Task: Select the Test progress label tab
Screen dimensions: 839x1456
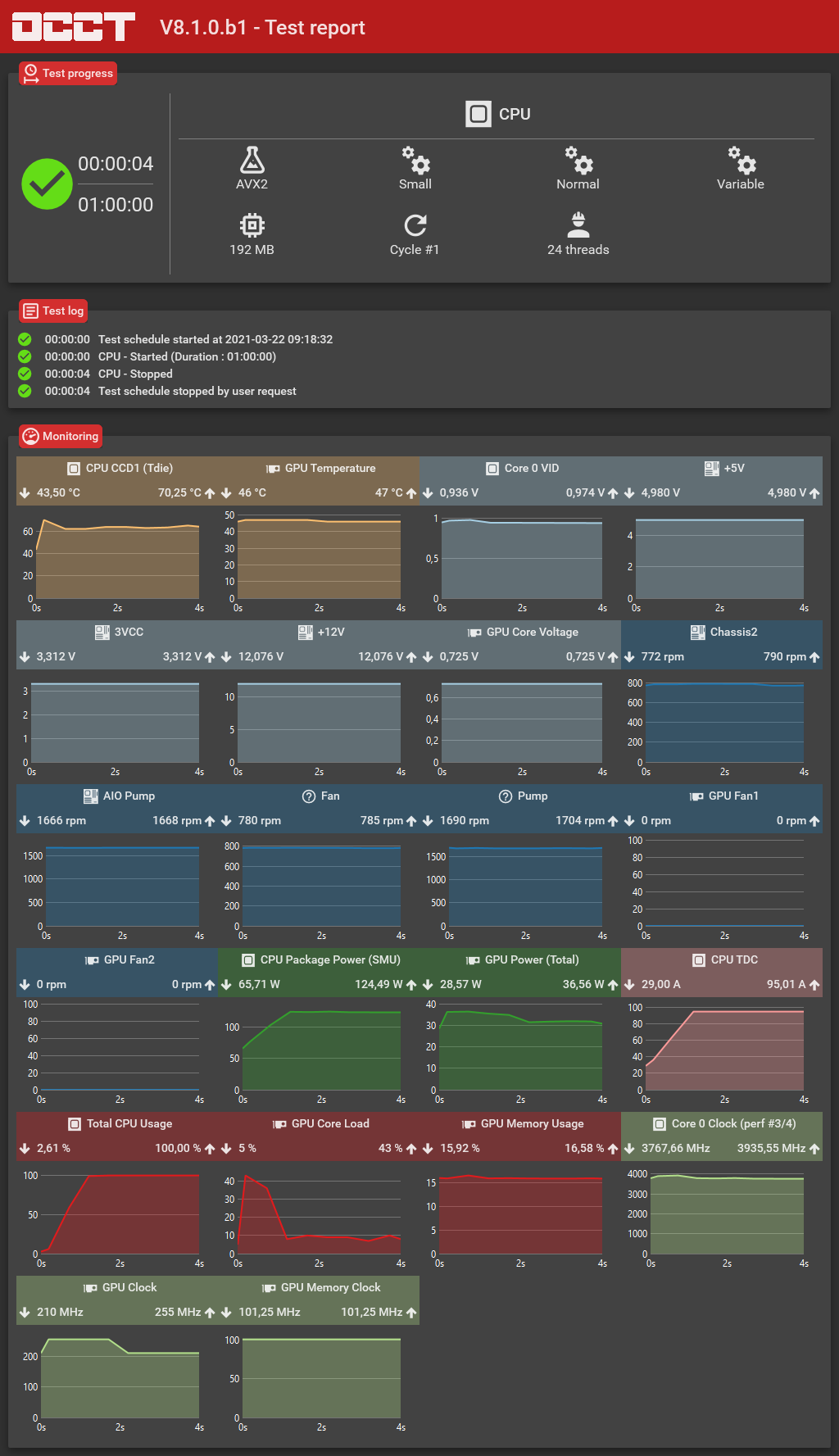Action: click(x=68, y=73)
